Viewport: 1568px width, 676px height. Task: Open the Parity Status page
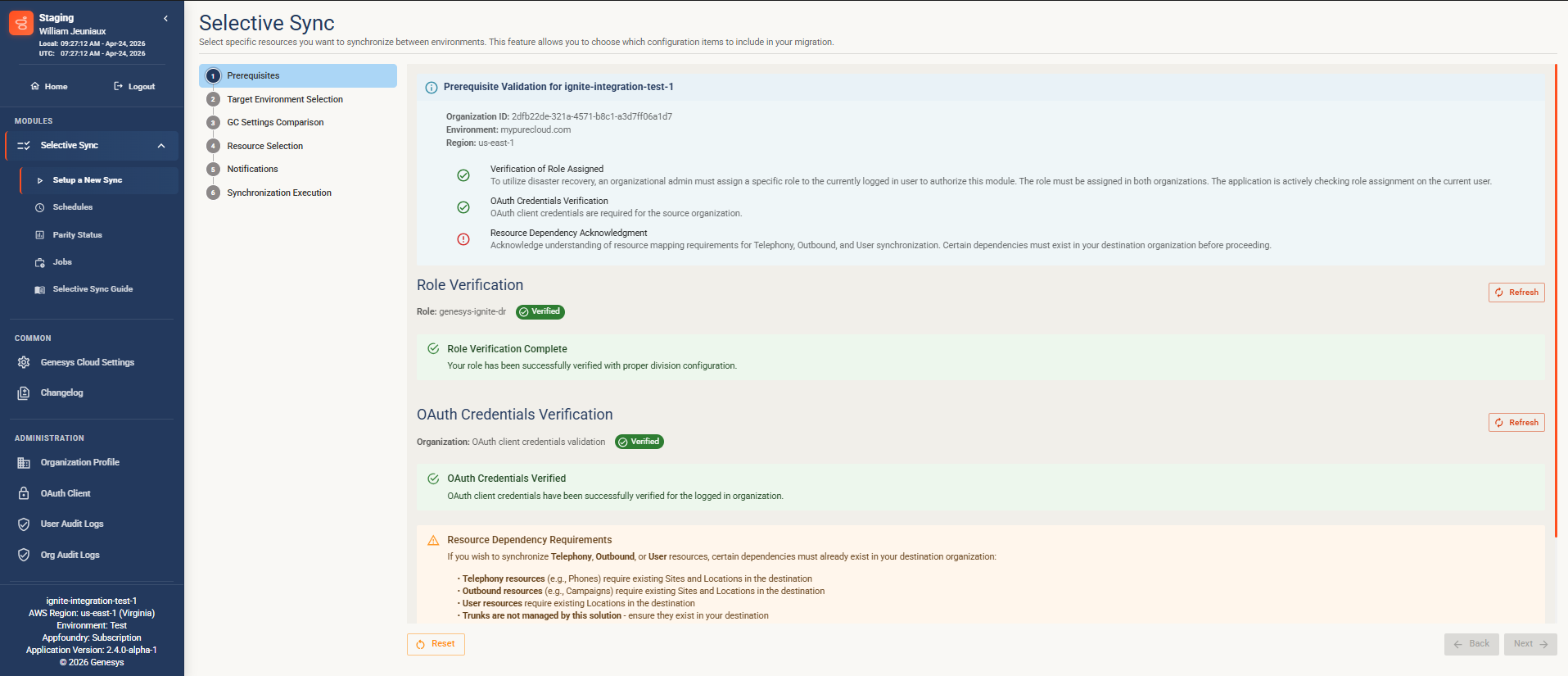77,235
